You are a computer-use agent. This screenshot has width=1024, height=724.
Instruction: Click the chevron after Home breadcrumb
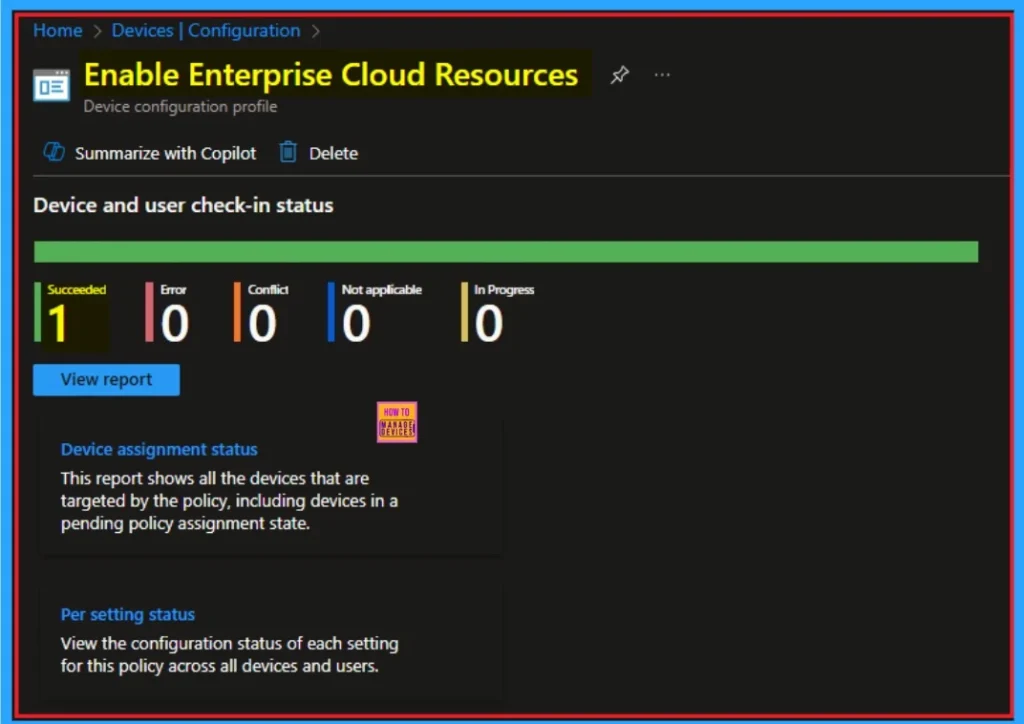point(94,30)
